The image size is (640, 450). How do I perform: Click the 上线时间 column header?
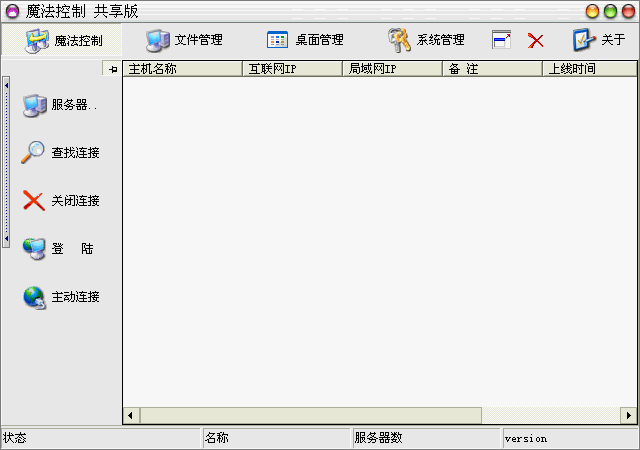click(588, 69)
